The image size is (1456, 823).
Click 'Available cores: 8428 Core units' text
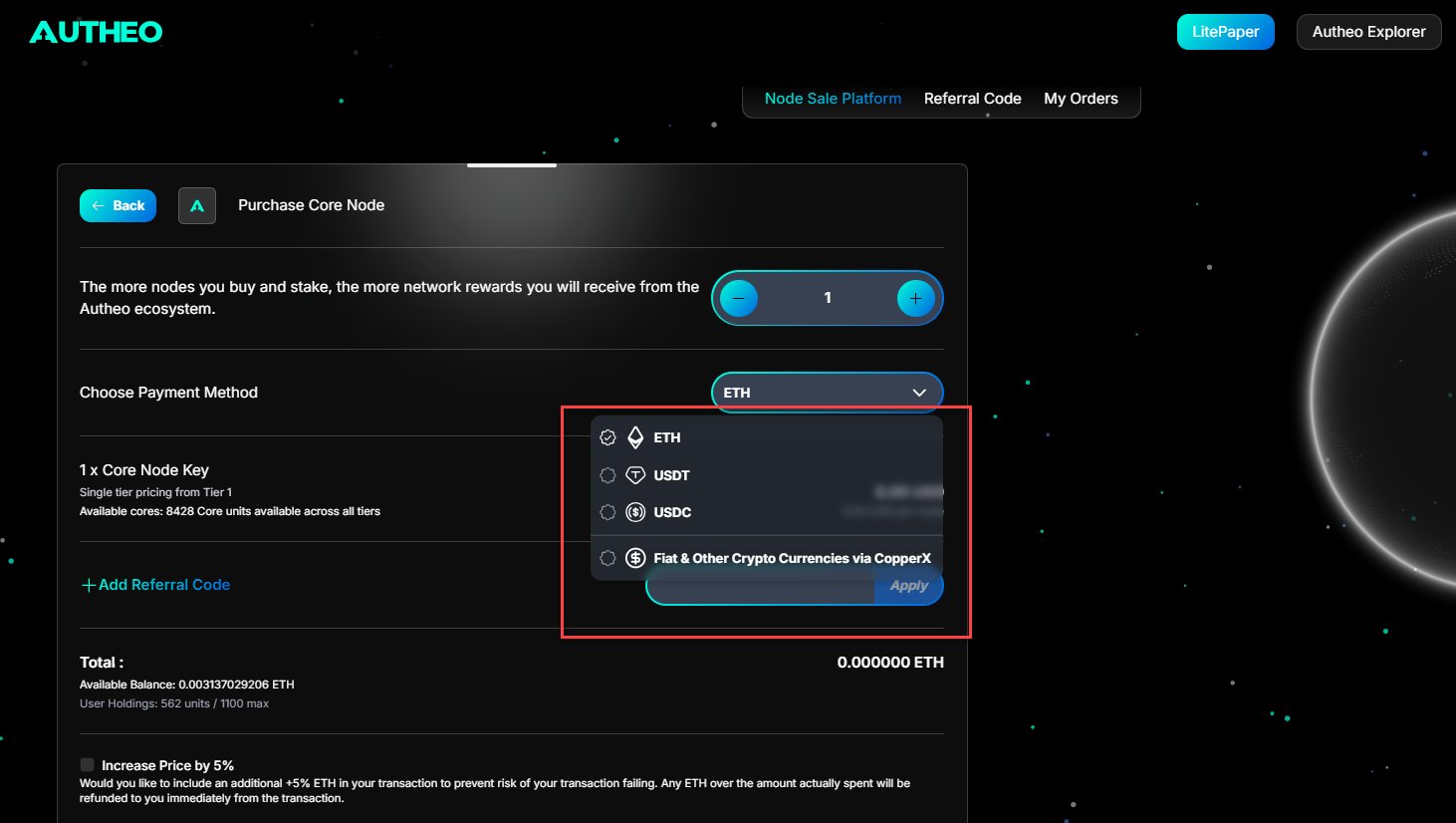click(230, 511)
